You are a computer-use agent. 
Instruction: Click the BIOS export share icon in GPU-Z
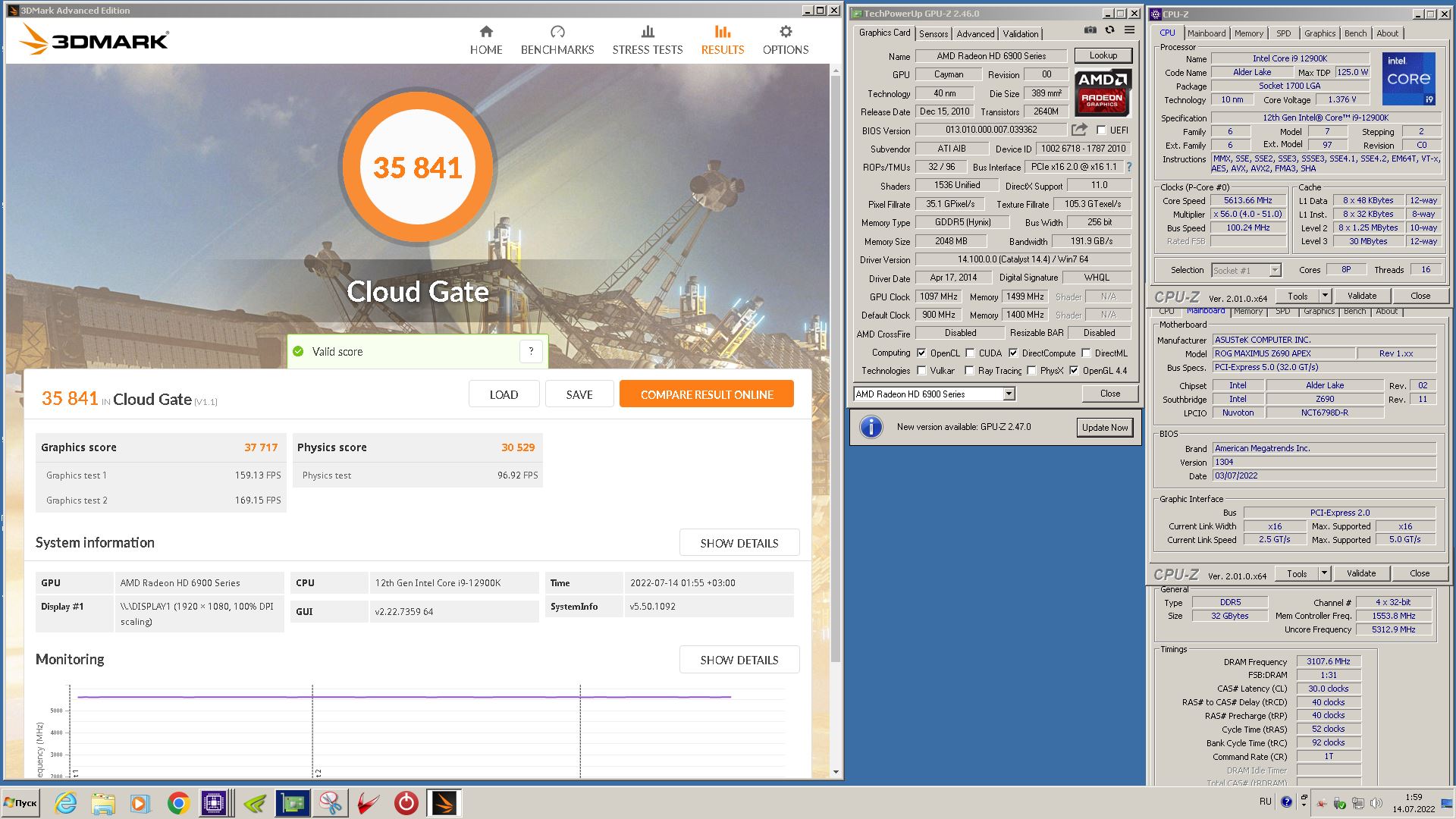pos(1079,130)
